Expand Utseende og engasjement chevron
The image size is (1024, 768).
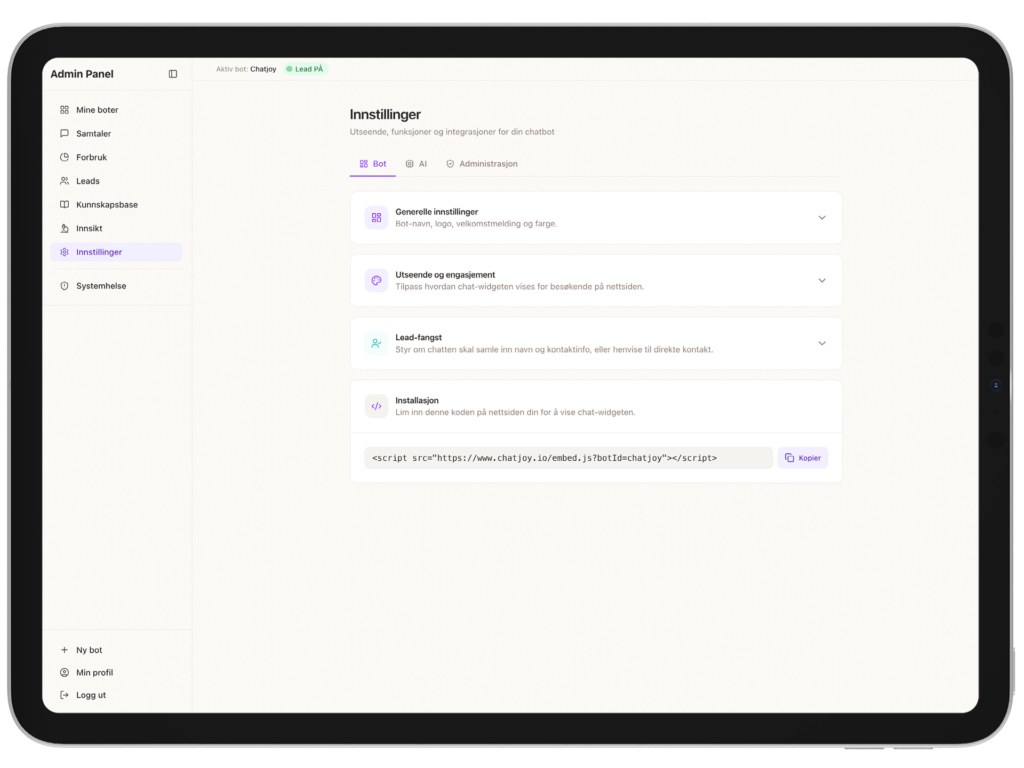[x=821, y=281]
